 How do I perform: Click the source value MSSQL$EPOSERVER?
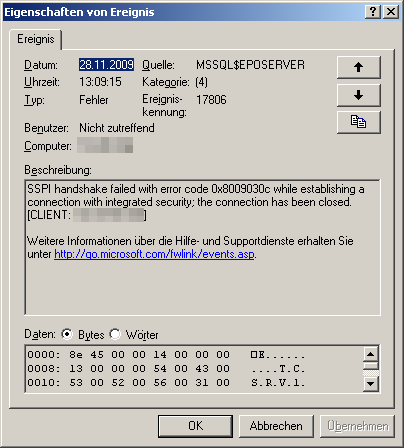(250, 65)
